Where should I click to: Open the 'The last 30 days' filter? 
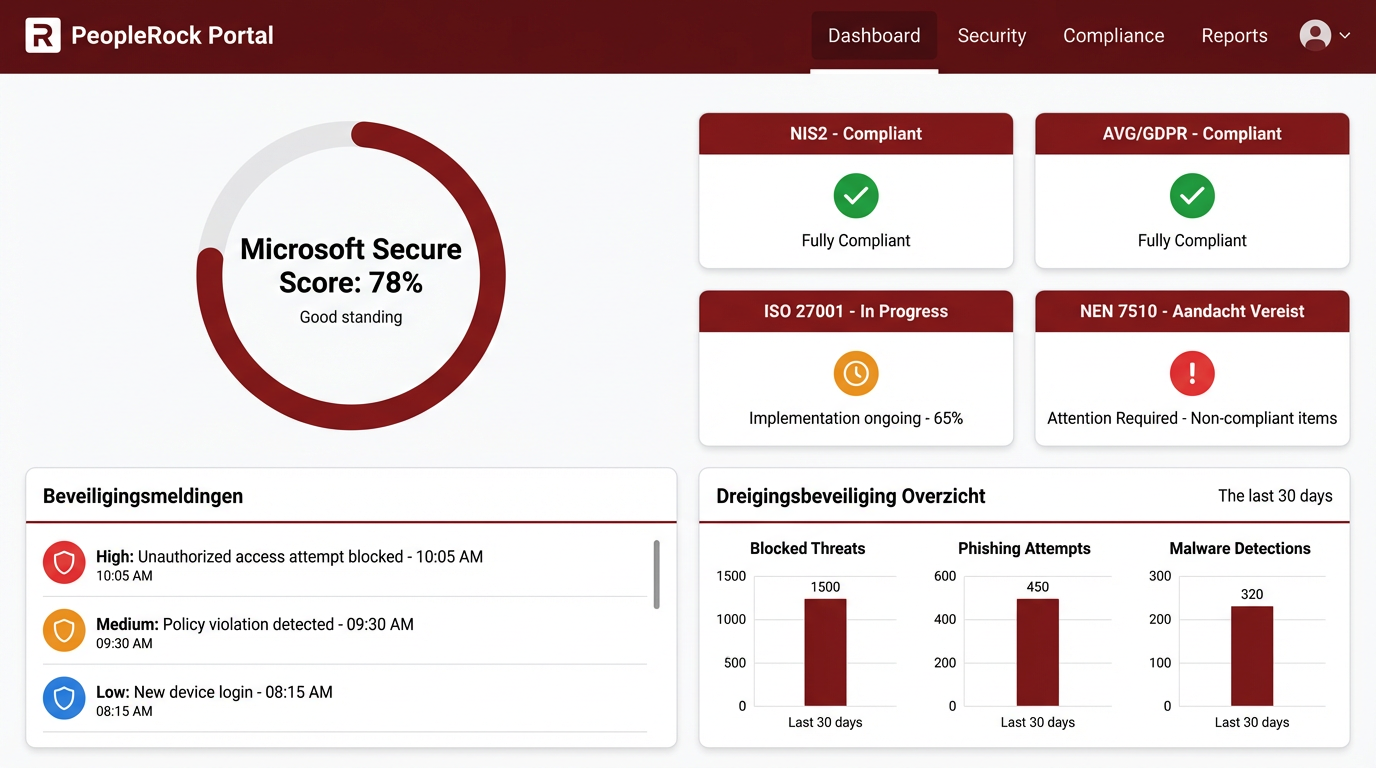[1275, 495]
